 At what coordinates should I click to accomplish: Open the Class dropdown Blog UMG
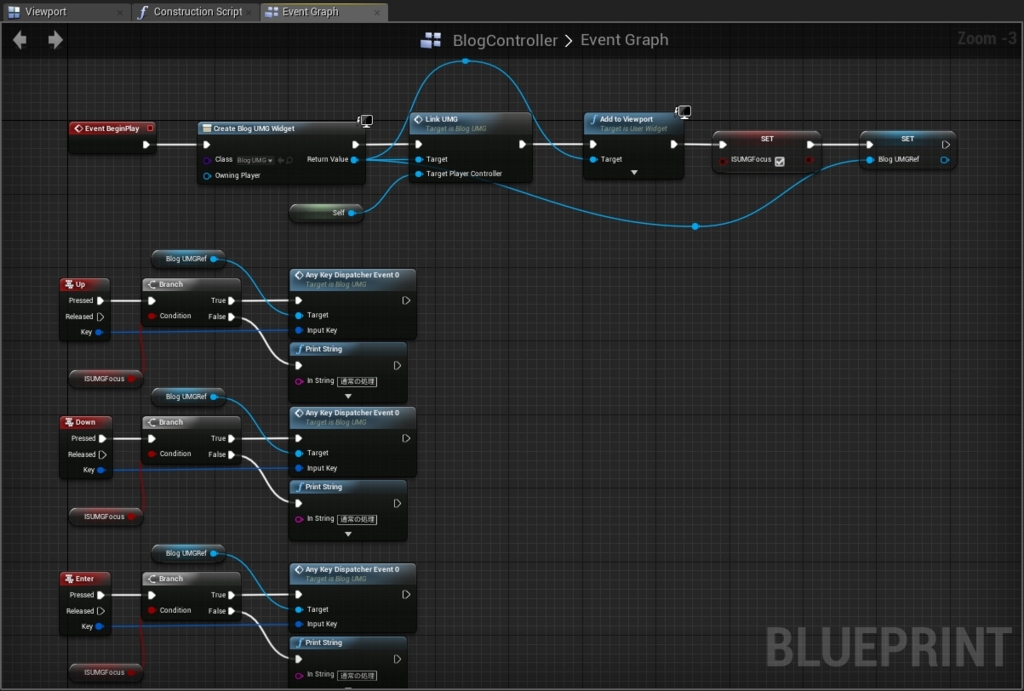(255, 160)
